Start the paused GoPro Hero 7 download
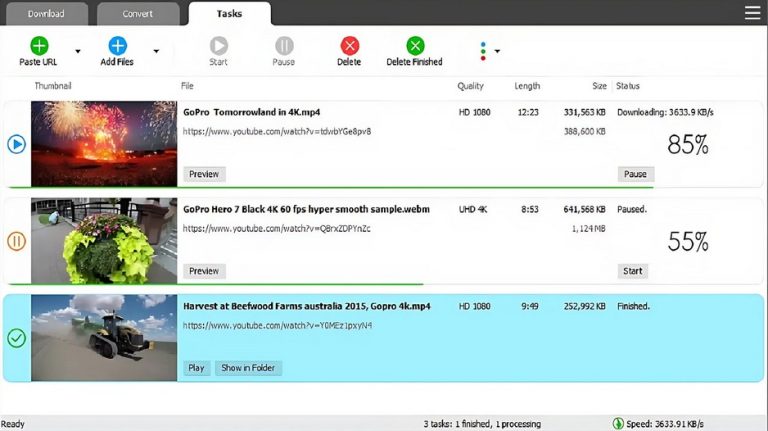 click(632, 271)
